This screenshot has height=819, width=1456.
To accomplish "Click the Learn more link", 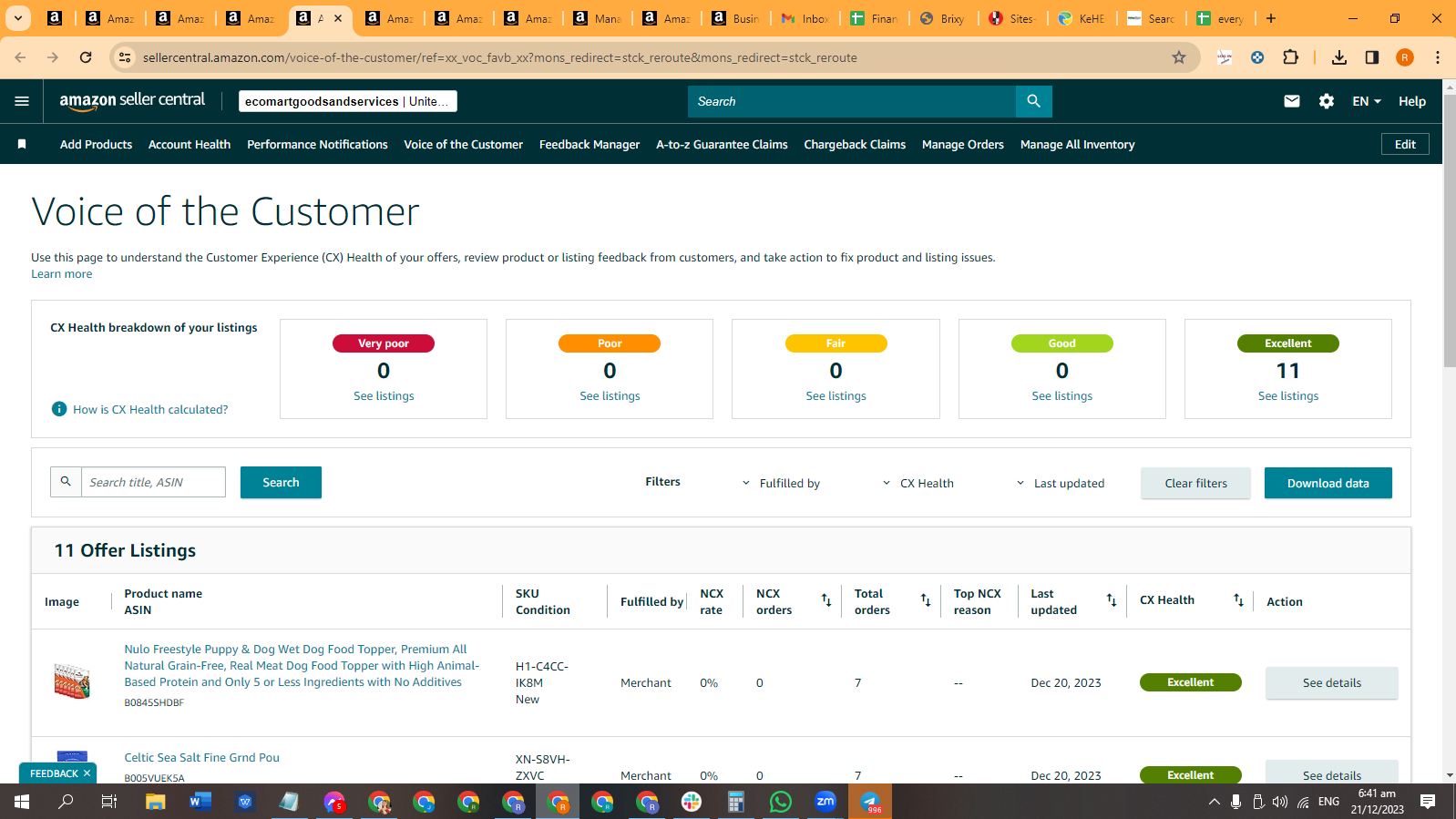I will coord(62,274).
